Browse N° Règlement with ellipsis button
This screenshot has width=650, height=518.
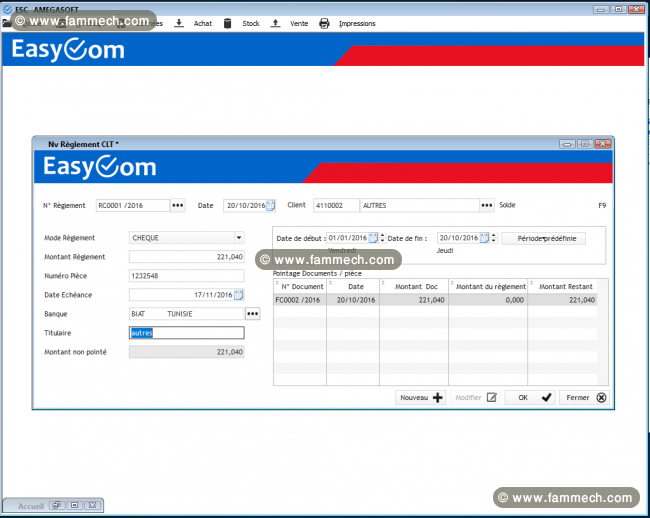pyautogui.click(x=178, y=205)
